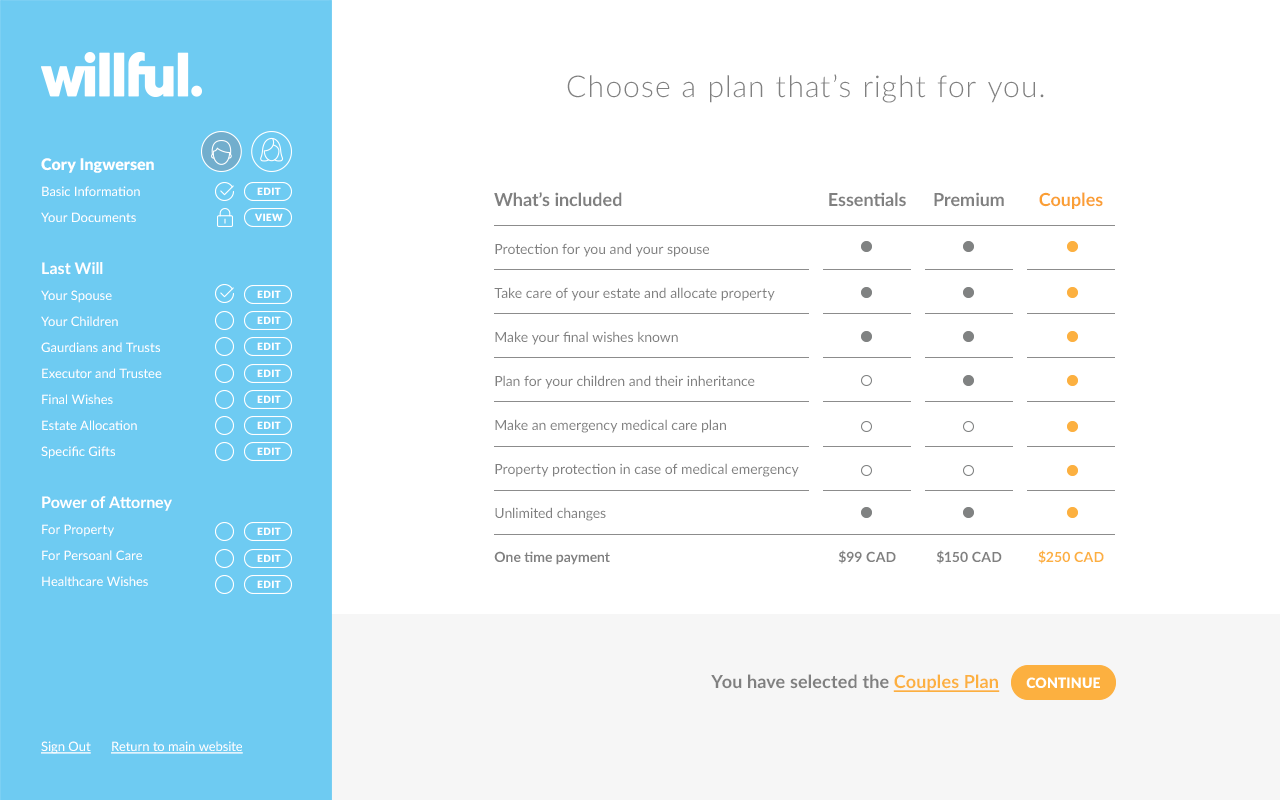Select the female avatar profile icon
The height and width of the screenshot is (800, 1280).
pos(271,152)
